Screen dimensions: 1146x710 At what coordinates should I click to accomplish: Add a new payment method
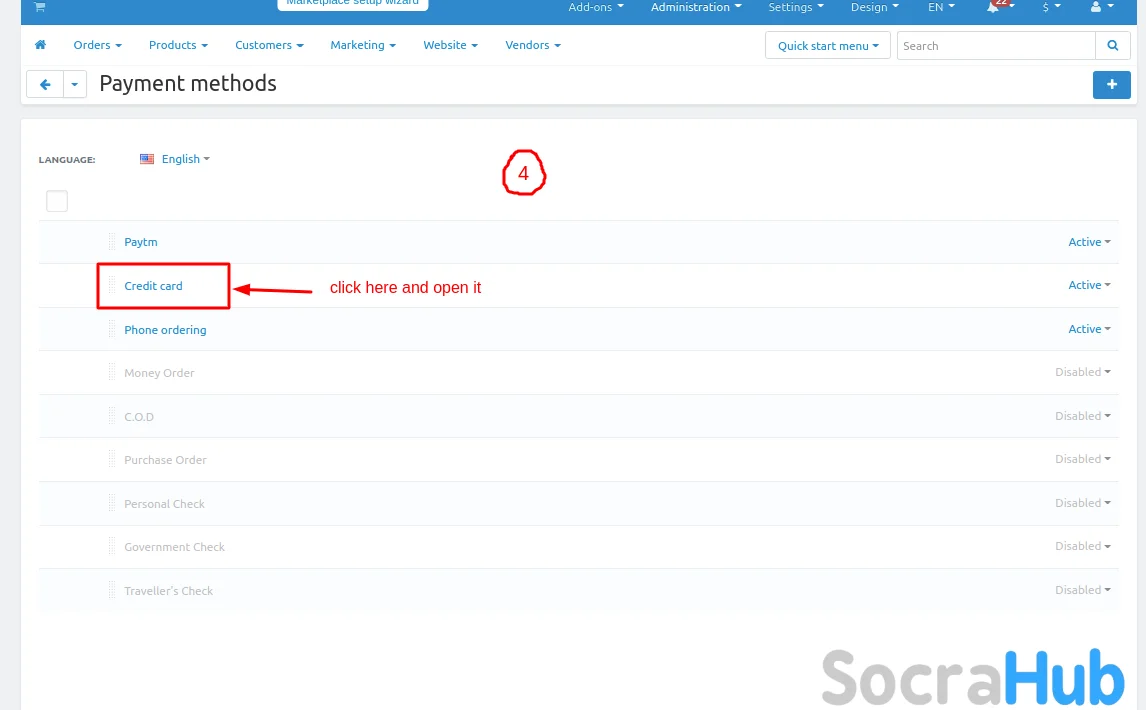[1112, 84]
